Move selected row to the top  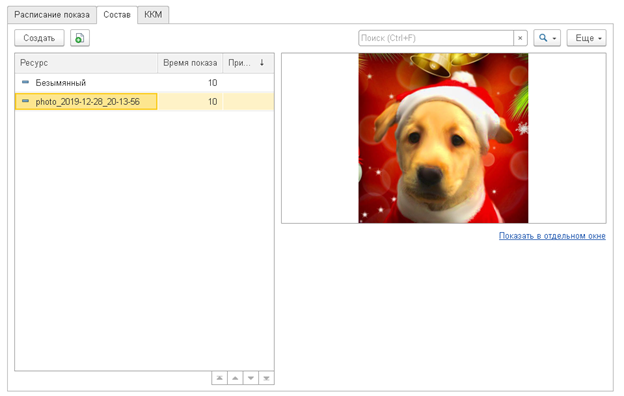pyautogui.click(x=219, y=378)
